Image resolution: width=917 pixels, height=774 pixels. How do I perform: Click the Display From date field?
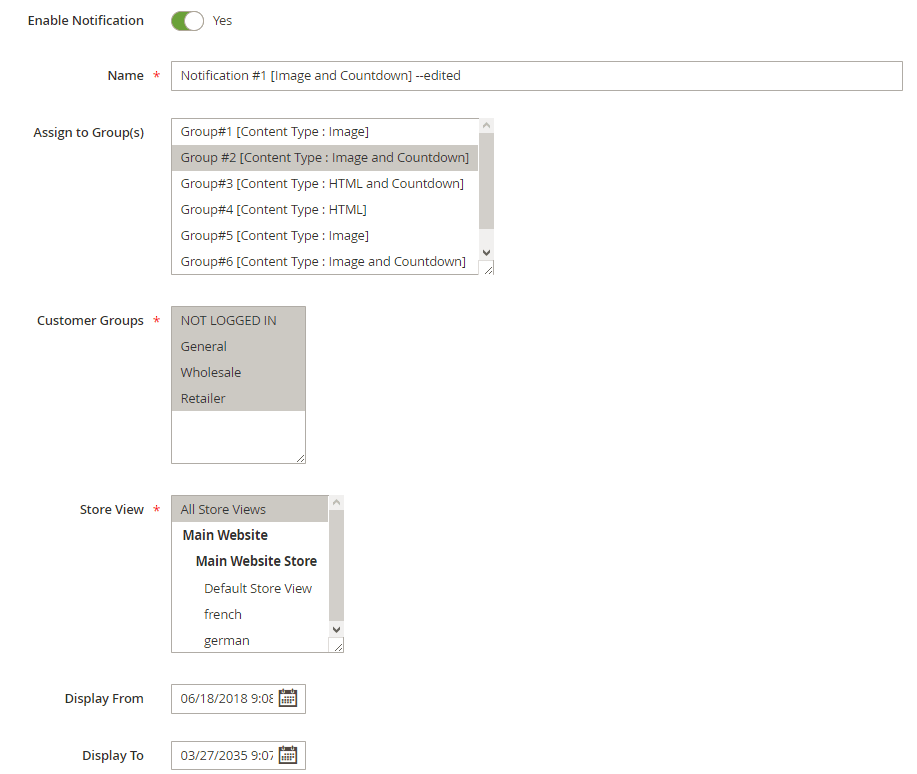click(226, 699)
